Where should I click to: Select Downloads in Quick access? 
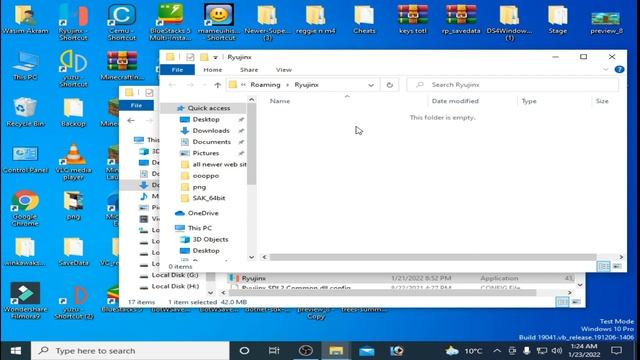(x=211, y=131)
